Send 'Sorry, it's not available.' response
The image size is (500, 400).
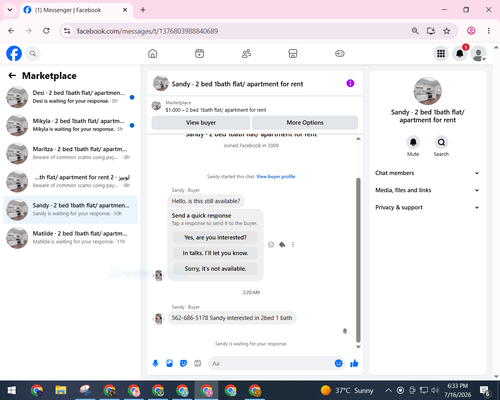click(x=215, y=269)
